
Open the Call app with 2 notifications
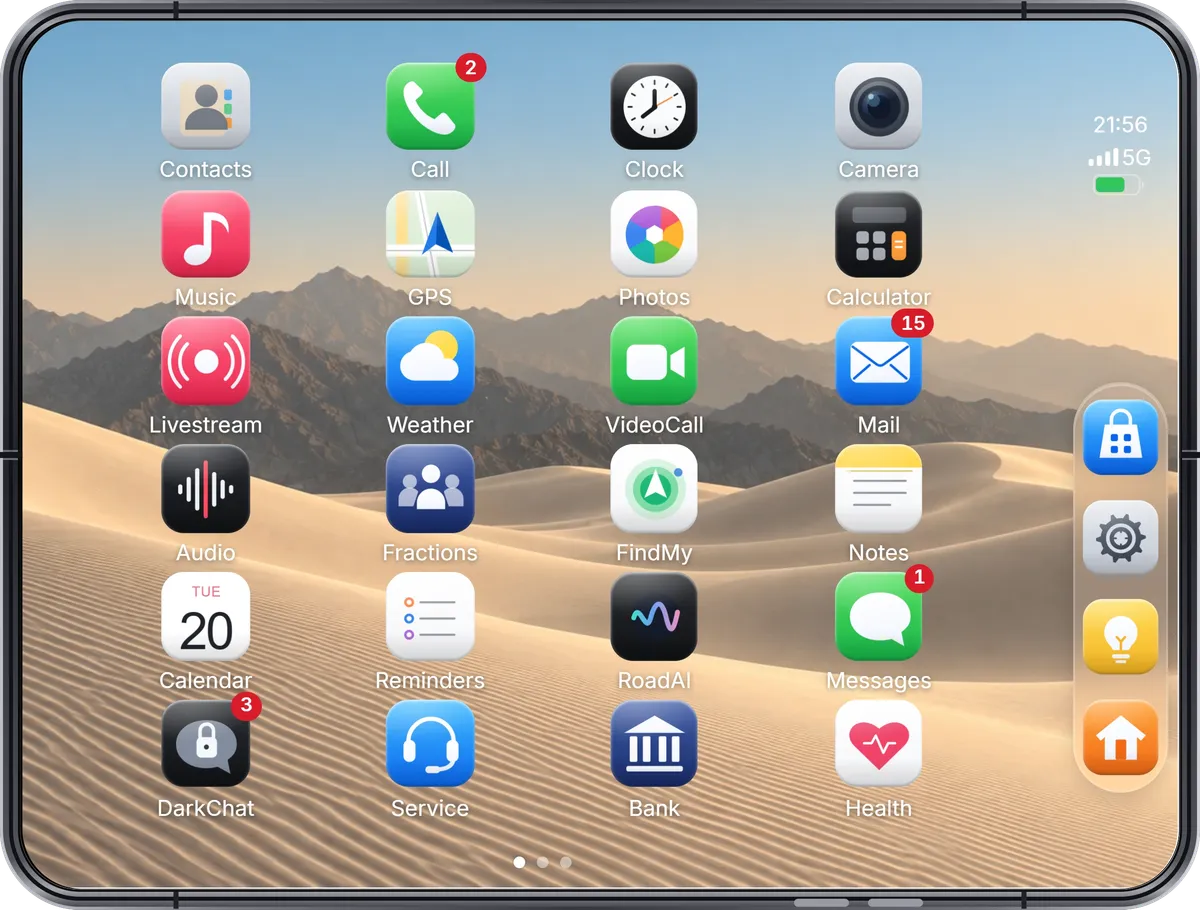[x=430, y=107]
